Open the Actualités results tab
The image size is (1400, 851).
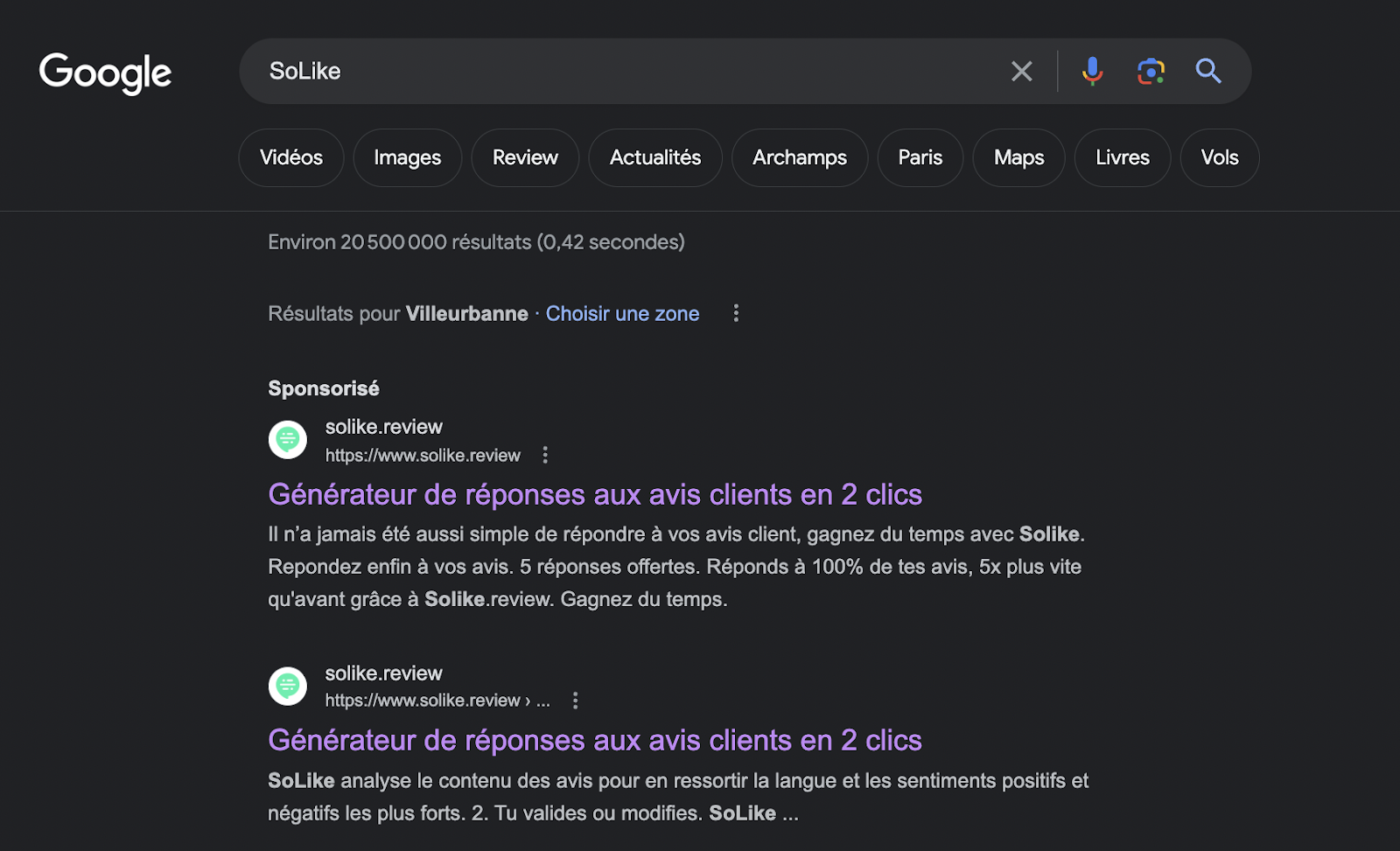[654, 157]
